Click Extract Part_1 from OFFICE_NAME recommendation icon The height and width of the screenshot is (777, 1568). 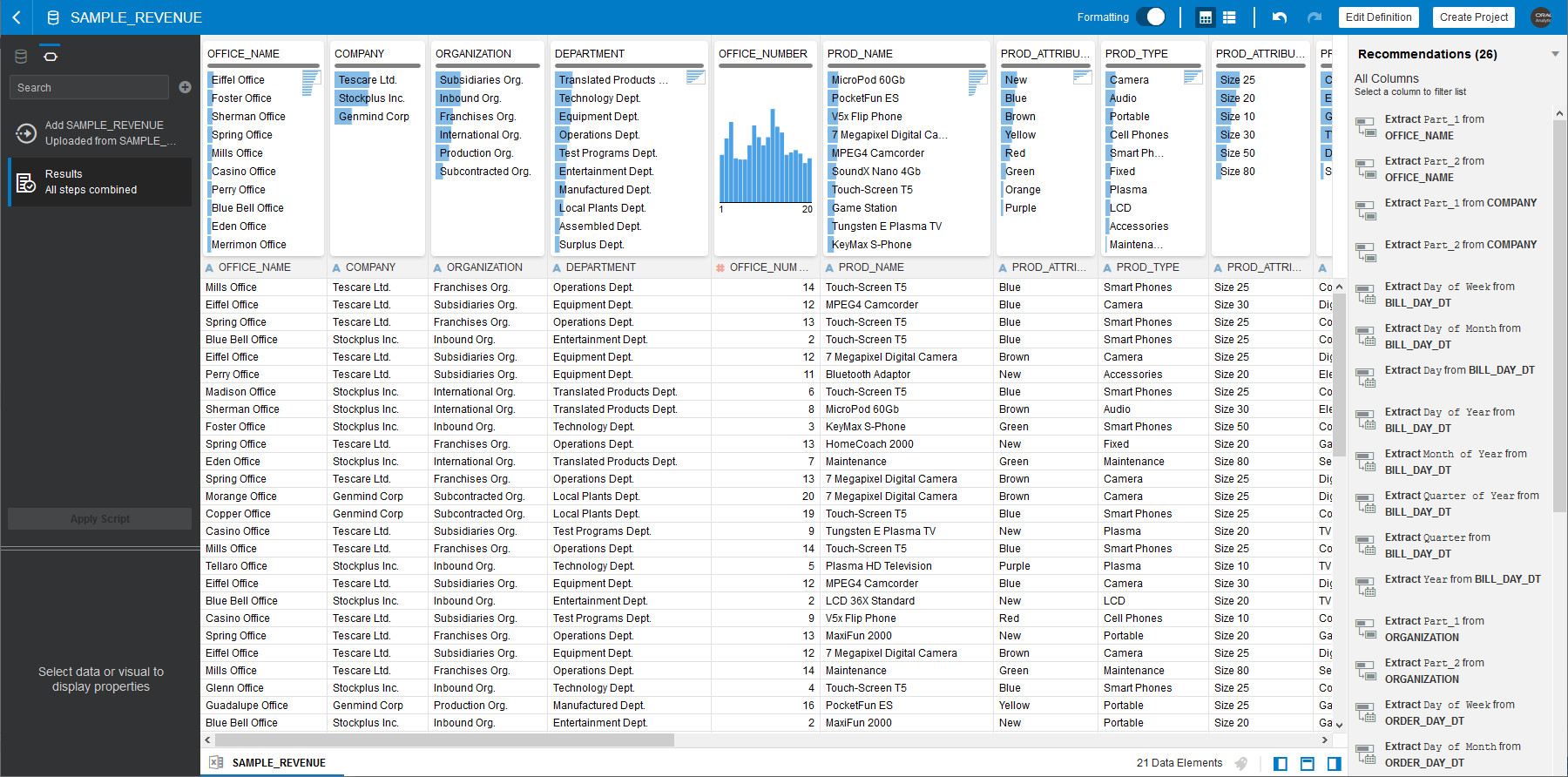1366,127
